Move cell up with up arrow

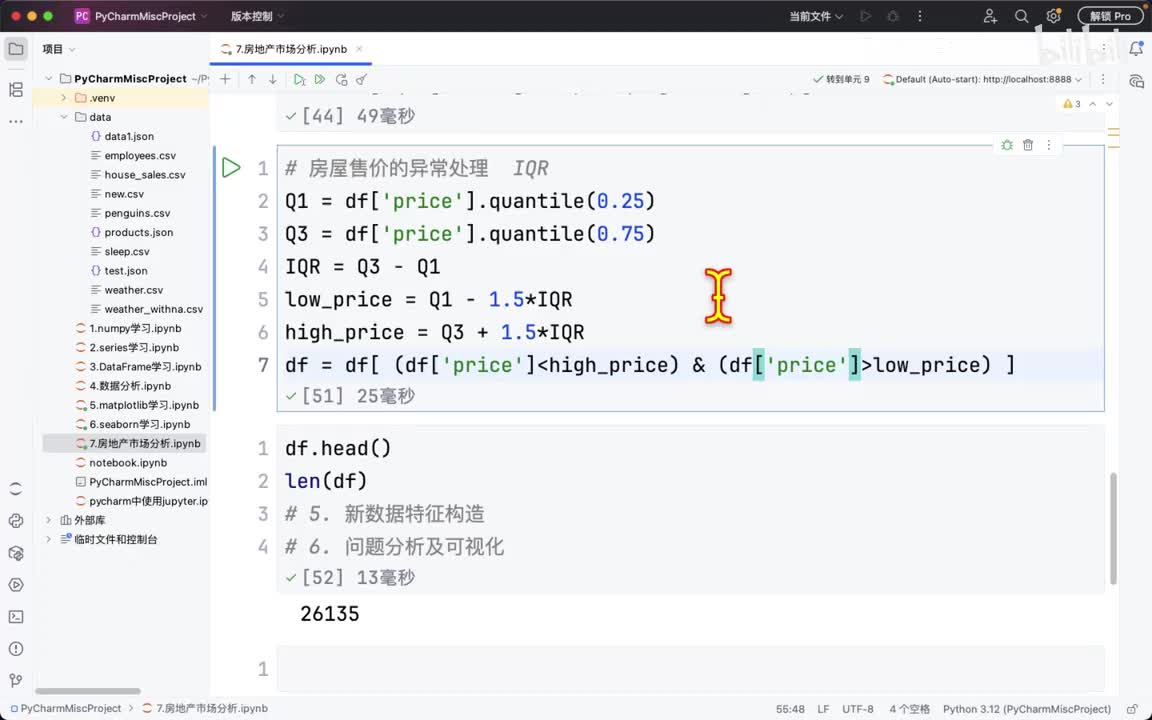(x=252, y=79)
